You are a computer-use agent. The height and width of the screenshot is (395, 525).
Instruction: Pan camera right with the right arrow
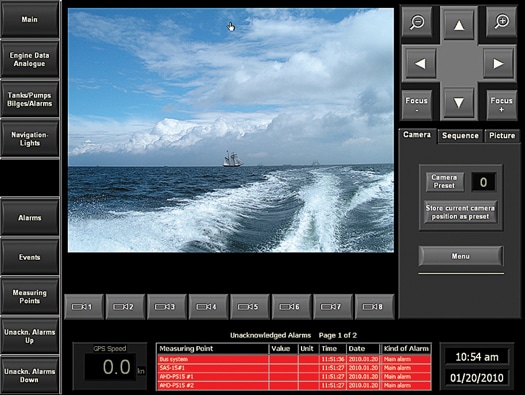[x=498, y=63]
